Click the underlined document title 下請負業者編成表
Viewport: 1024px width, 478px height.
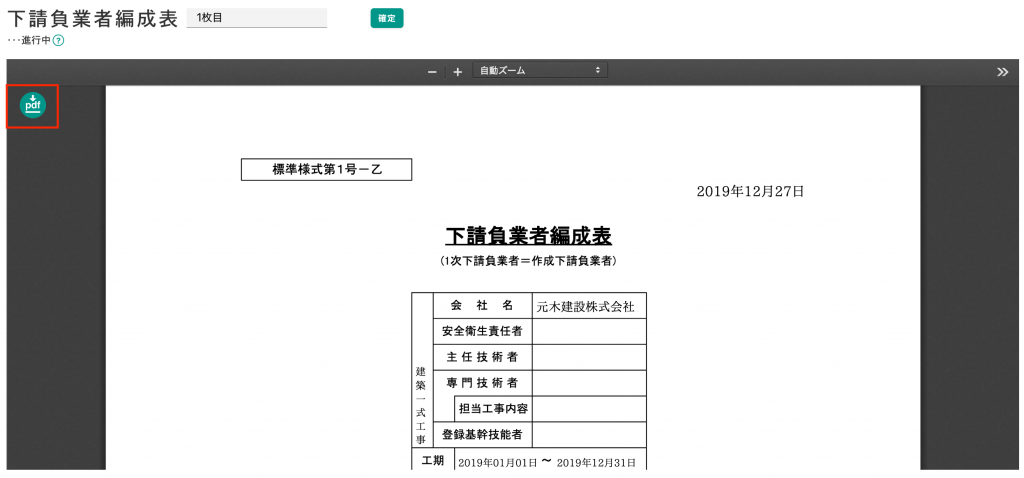[528, 236]
